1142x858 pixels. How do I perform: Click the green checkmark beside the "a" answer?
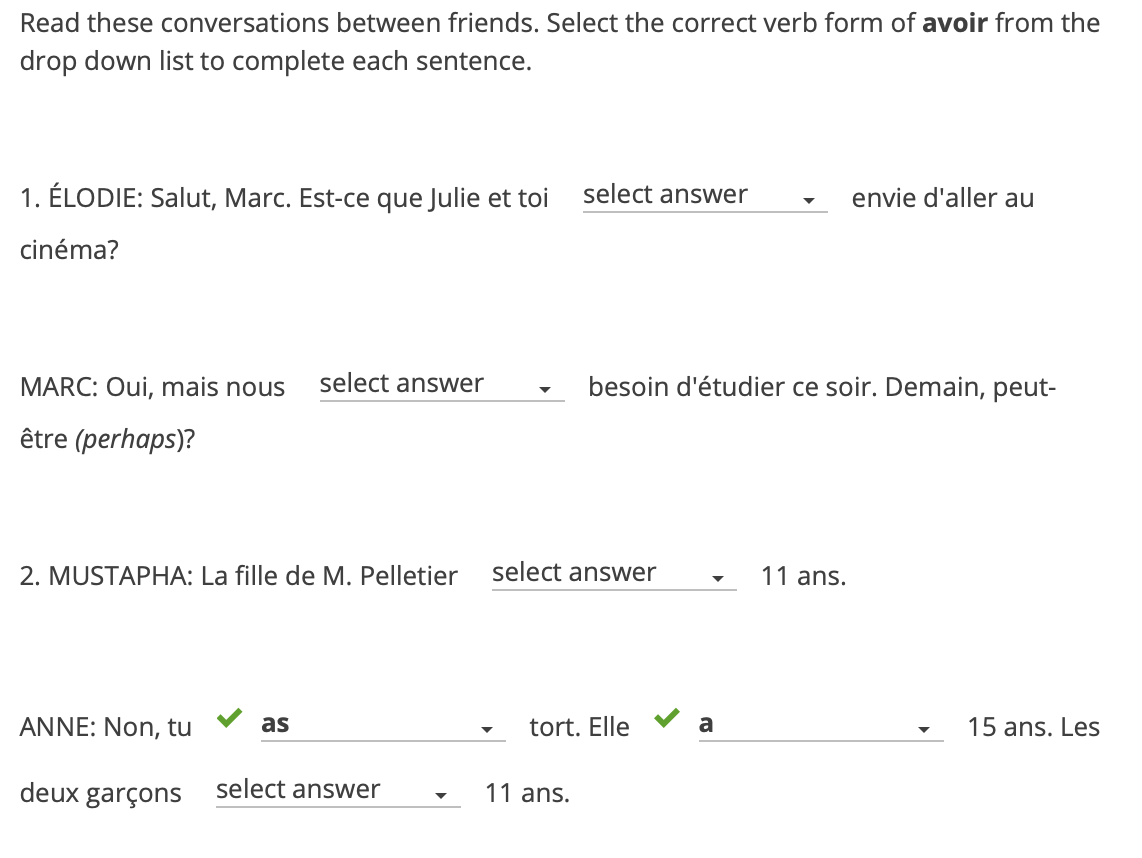click(x=667, y=718)
